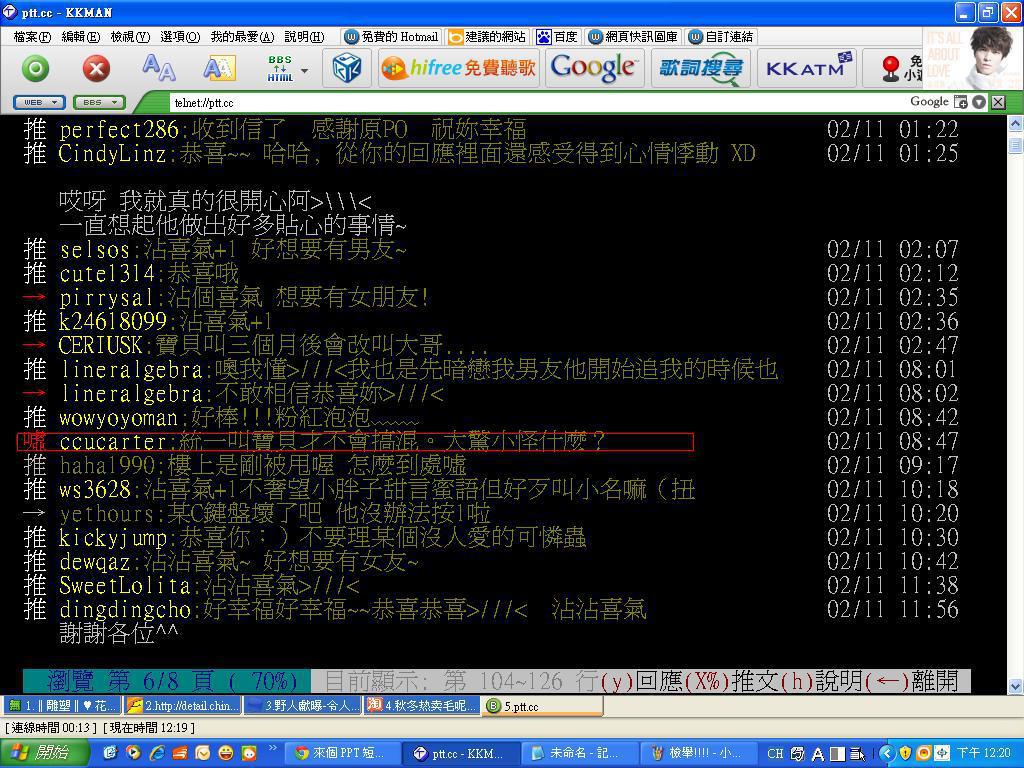Click the blue dice cube icon

347,68
